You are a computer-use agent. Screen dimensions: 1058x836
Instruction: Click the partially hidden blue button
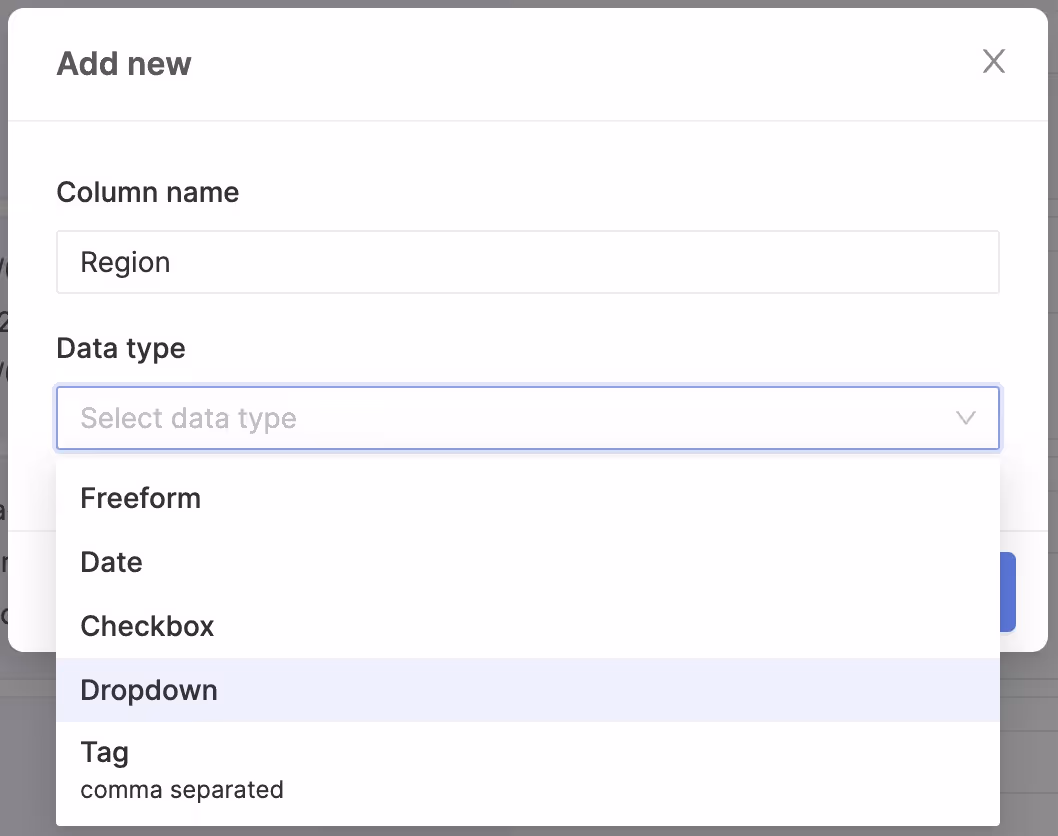tap(1008, 592)
